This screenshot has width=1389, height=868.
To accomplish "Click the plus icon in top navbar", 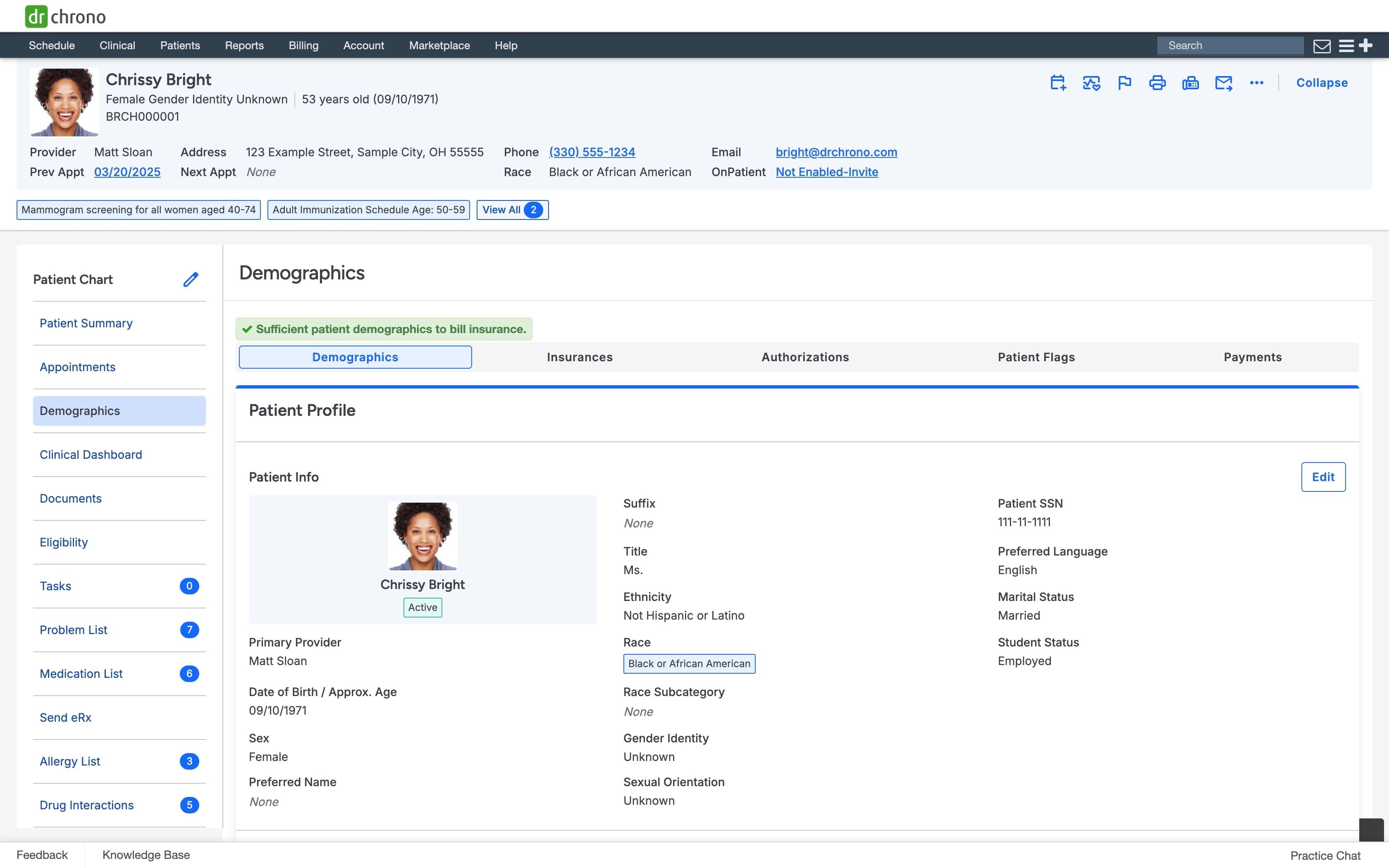I will (x=1366, y=45).
